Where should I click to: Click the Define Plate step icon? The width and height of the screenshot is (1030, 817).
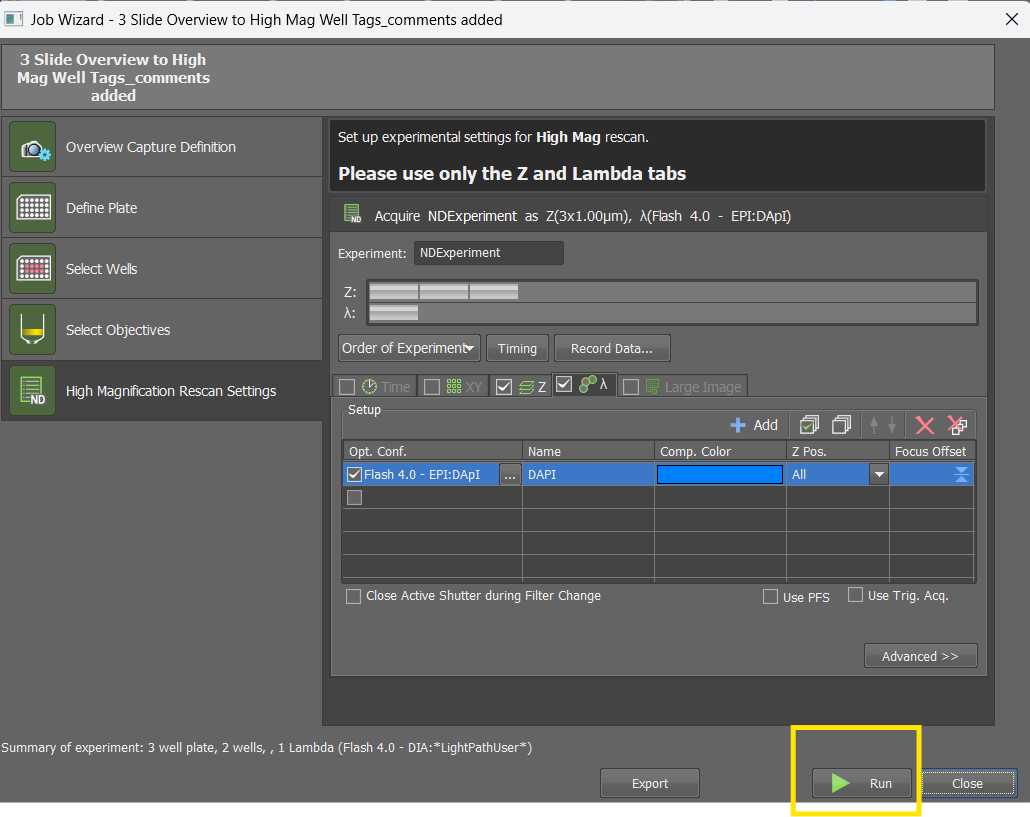(x=32, y=208)
